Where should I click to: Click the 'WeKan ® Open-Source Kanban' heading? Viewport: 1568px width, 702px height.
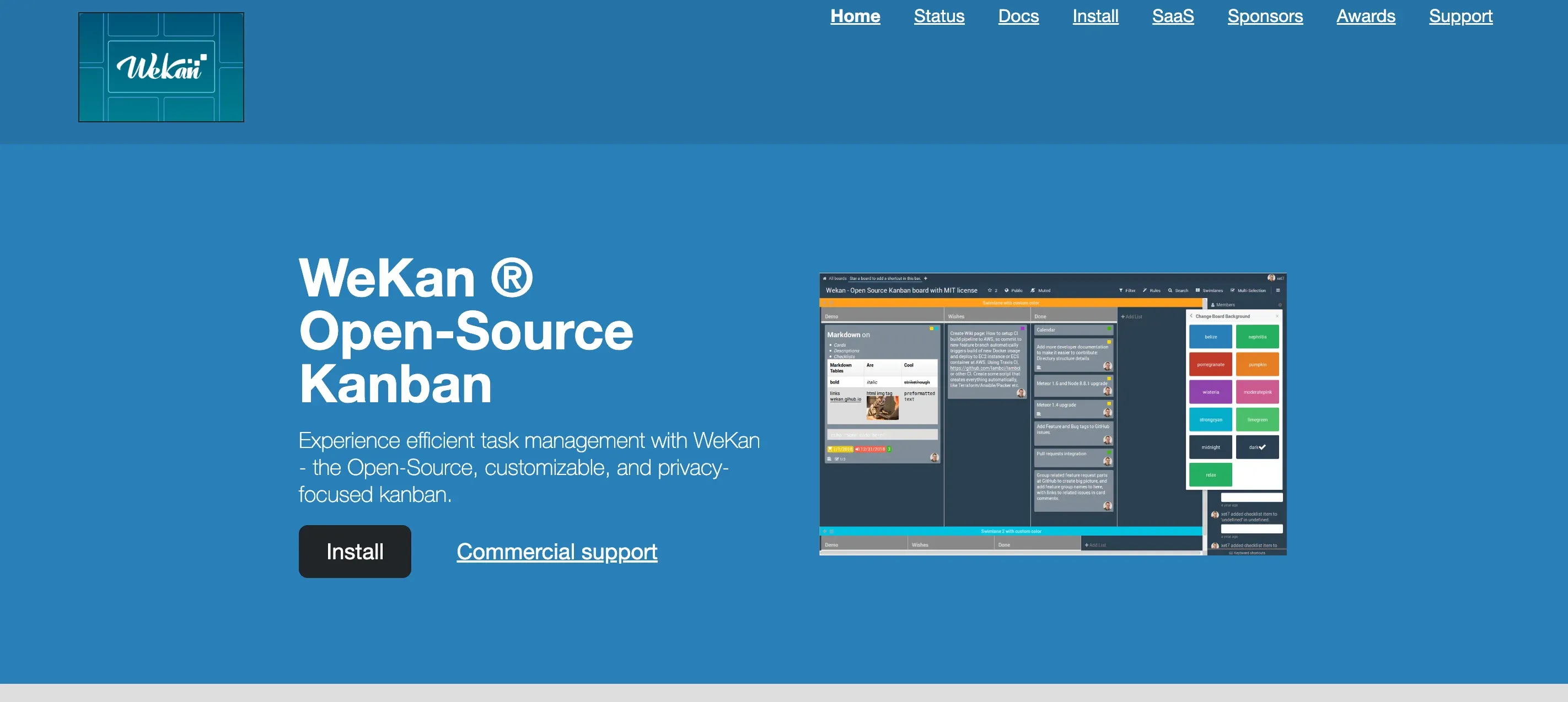coord(466,330)
